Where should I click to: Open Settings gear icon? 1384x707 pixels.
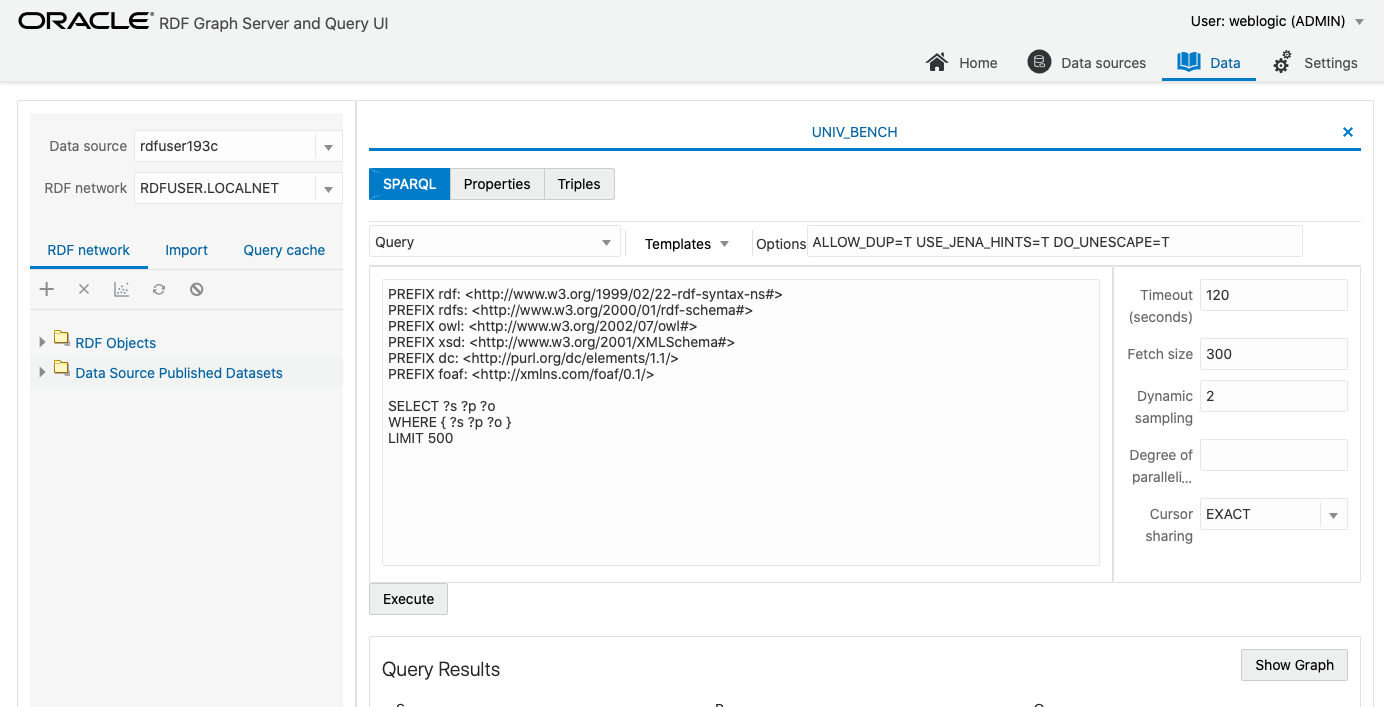click(1282, 62)
